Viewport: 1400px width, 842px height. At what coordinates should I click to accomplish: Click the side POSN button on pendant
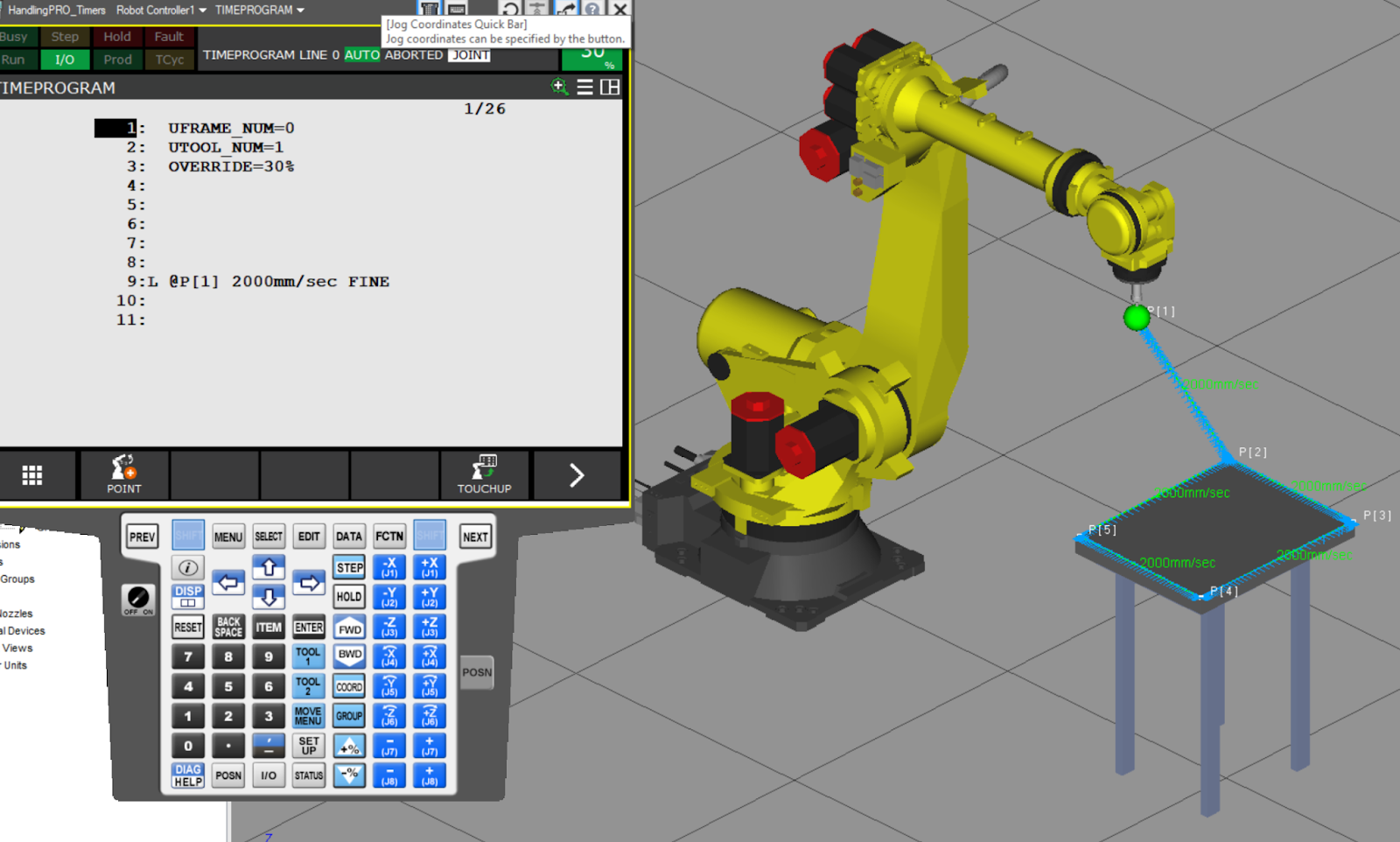click(477, 672)
